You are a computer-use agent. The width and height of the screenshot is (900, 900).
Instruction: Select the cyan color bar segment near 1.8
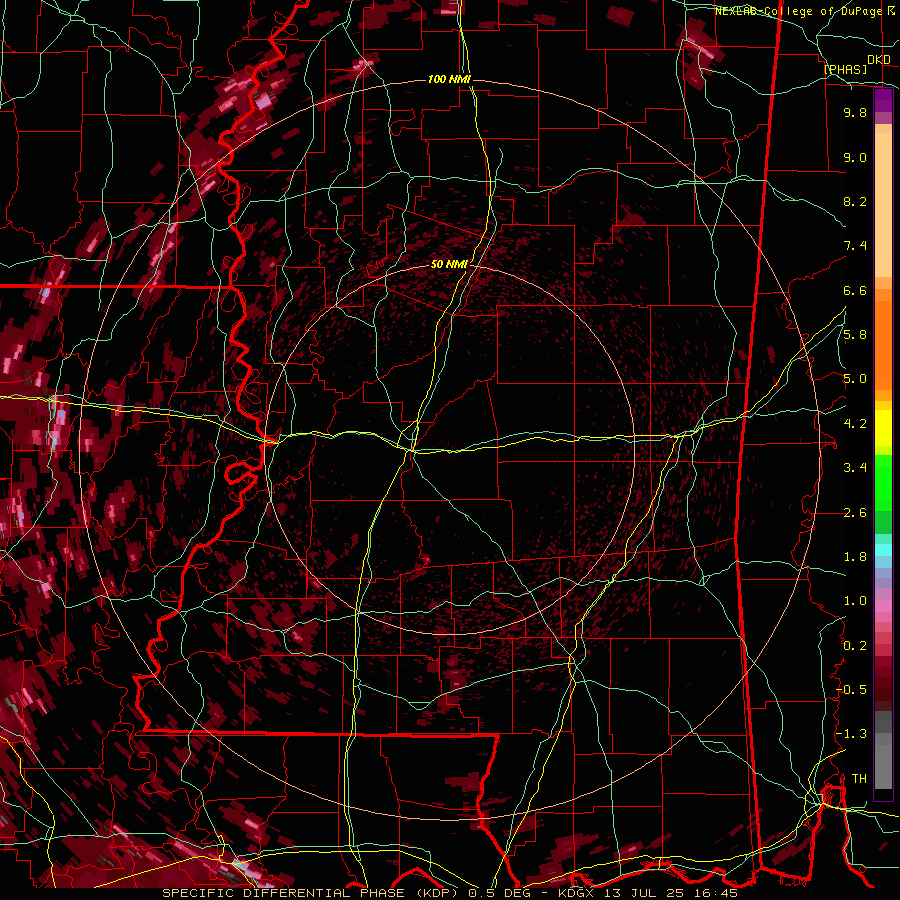883,550
